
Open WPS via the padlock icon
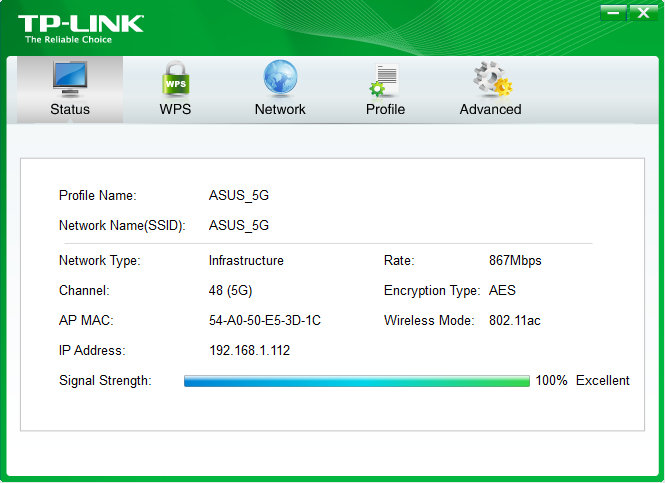click(x=175, y=78)
